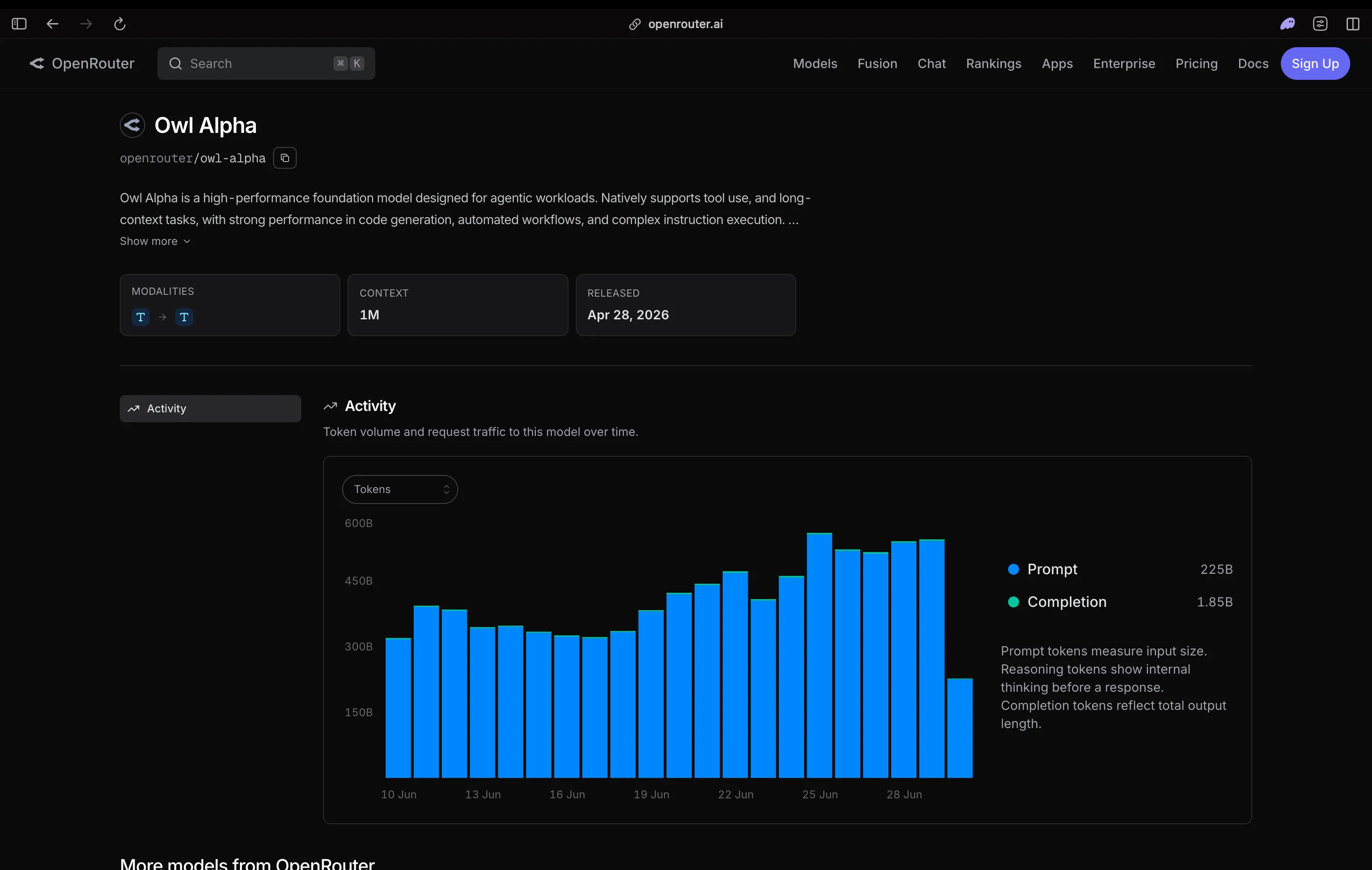
Task: Click the openrouter/owl-alpha slug text
Action: 192,158
